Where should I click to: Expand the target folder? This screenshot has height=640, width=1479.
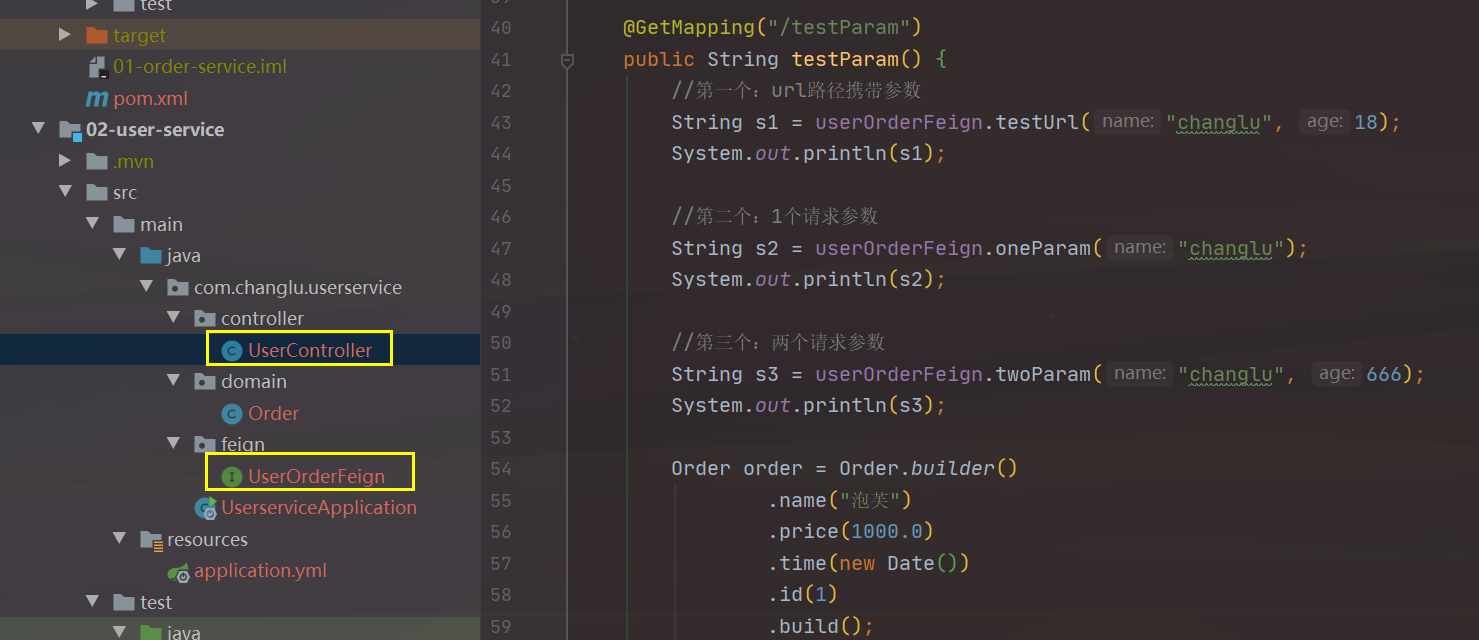point(65,35)
